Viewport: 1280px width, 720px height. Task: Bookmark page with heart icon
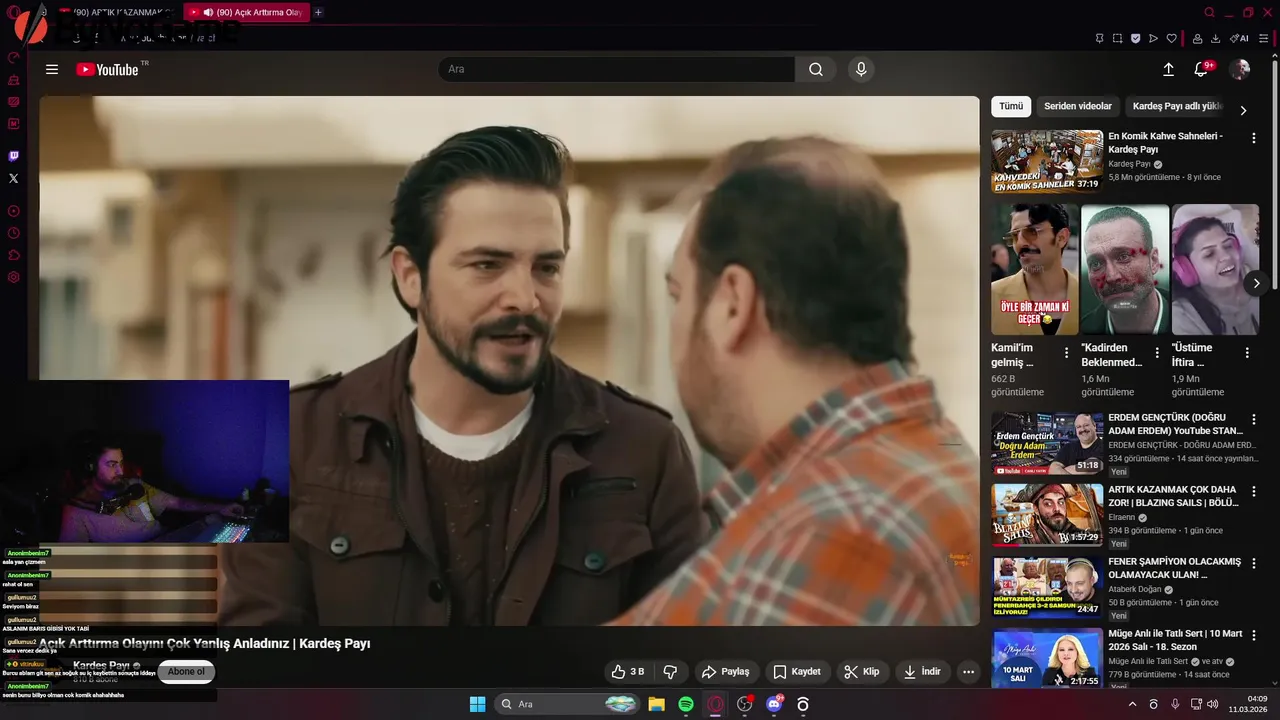(x=1171, y=38)
